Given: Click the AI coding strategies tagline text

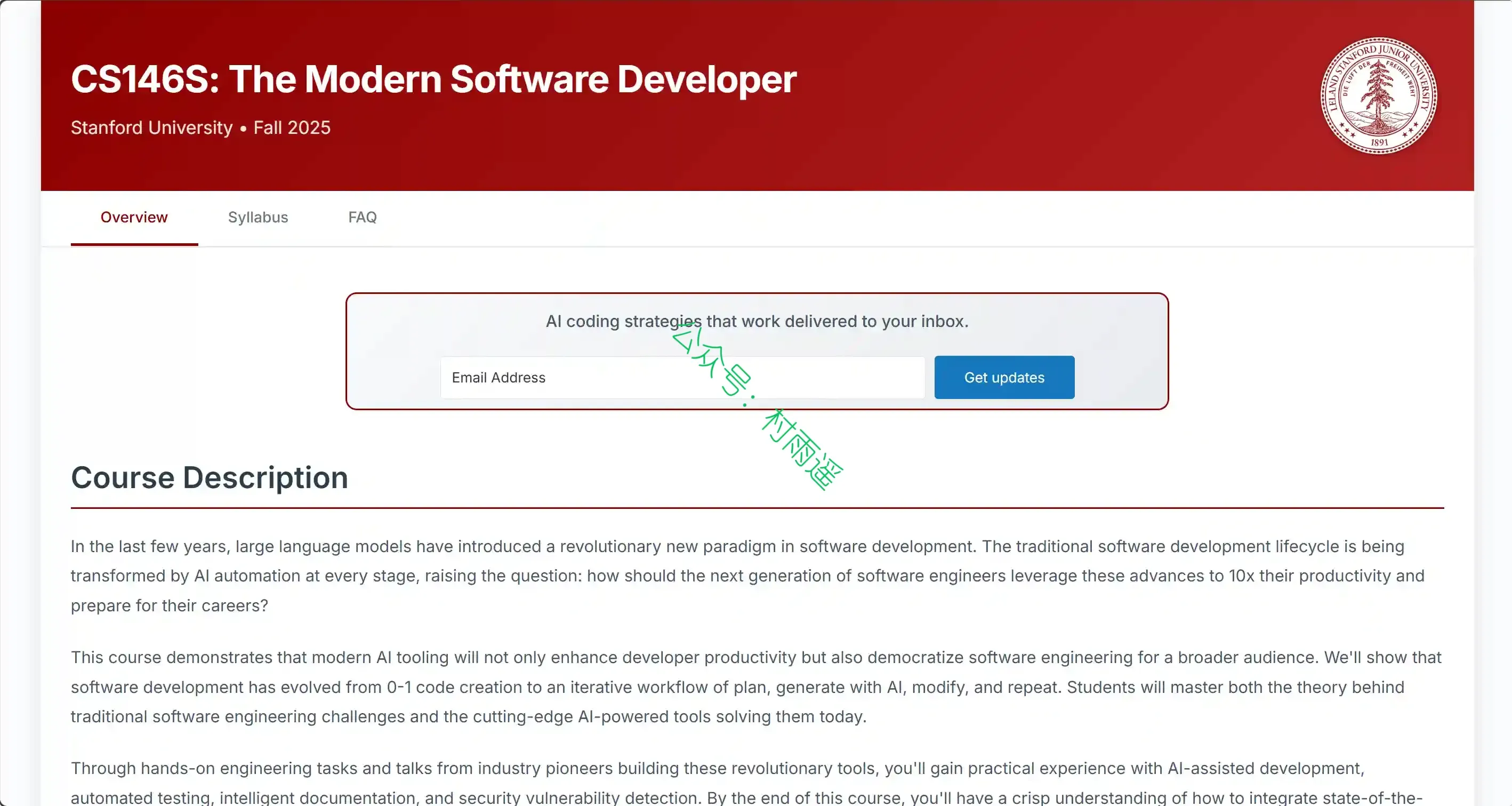Looking at the screenshot, I should (757, 321).
